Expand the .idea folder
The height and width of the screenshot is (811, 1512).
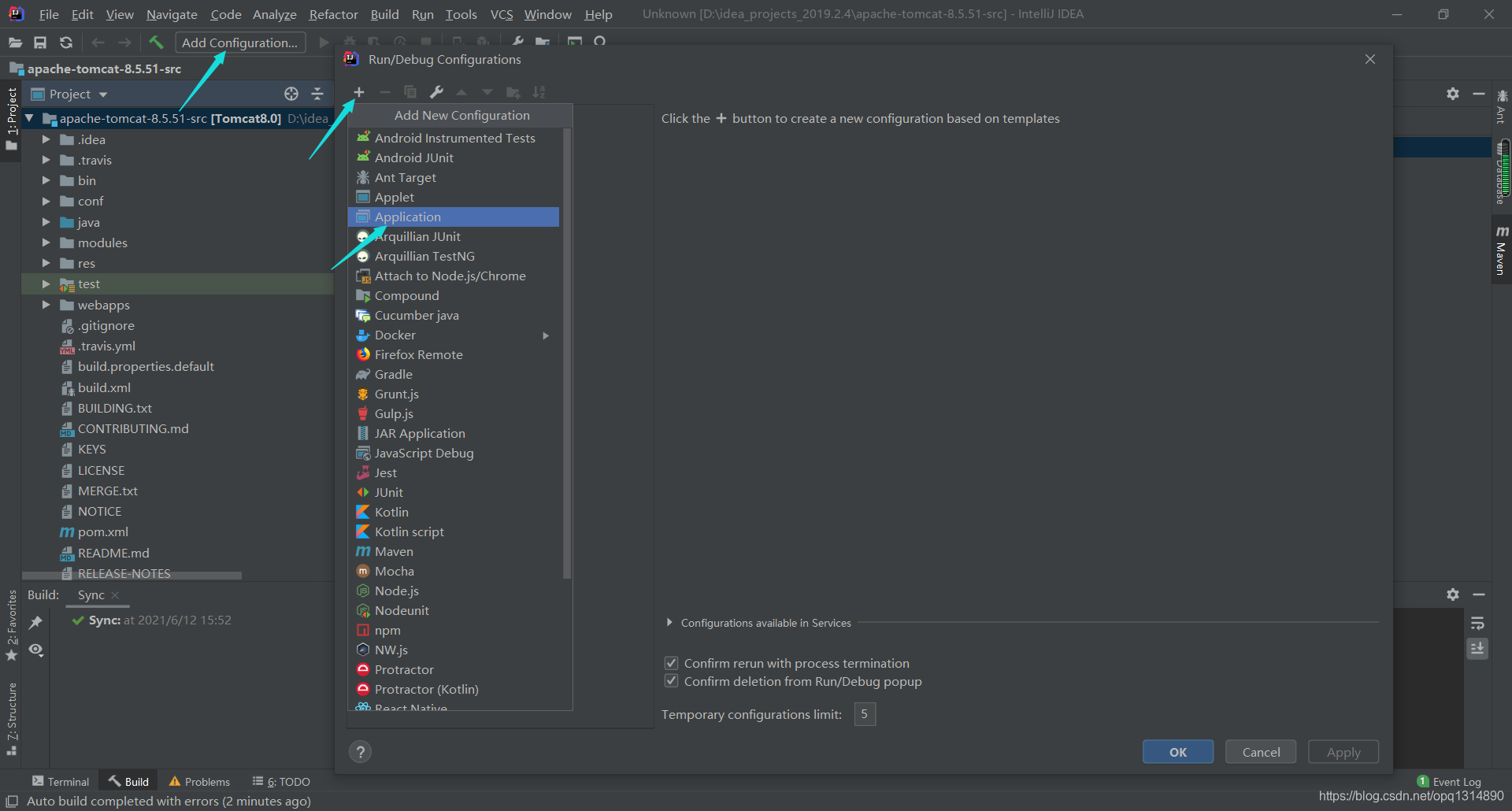click(x=46, y=139)
